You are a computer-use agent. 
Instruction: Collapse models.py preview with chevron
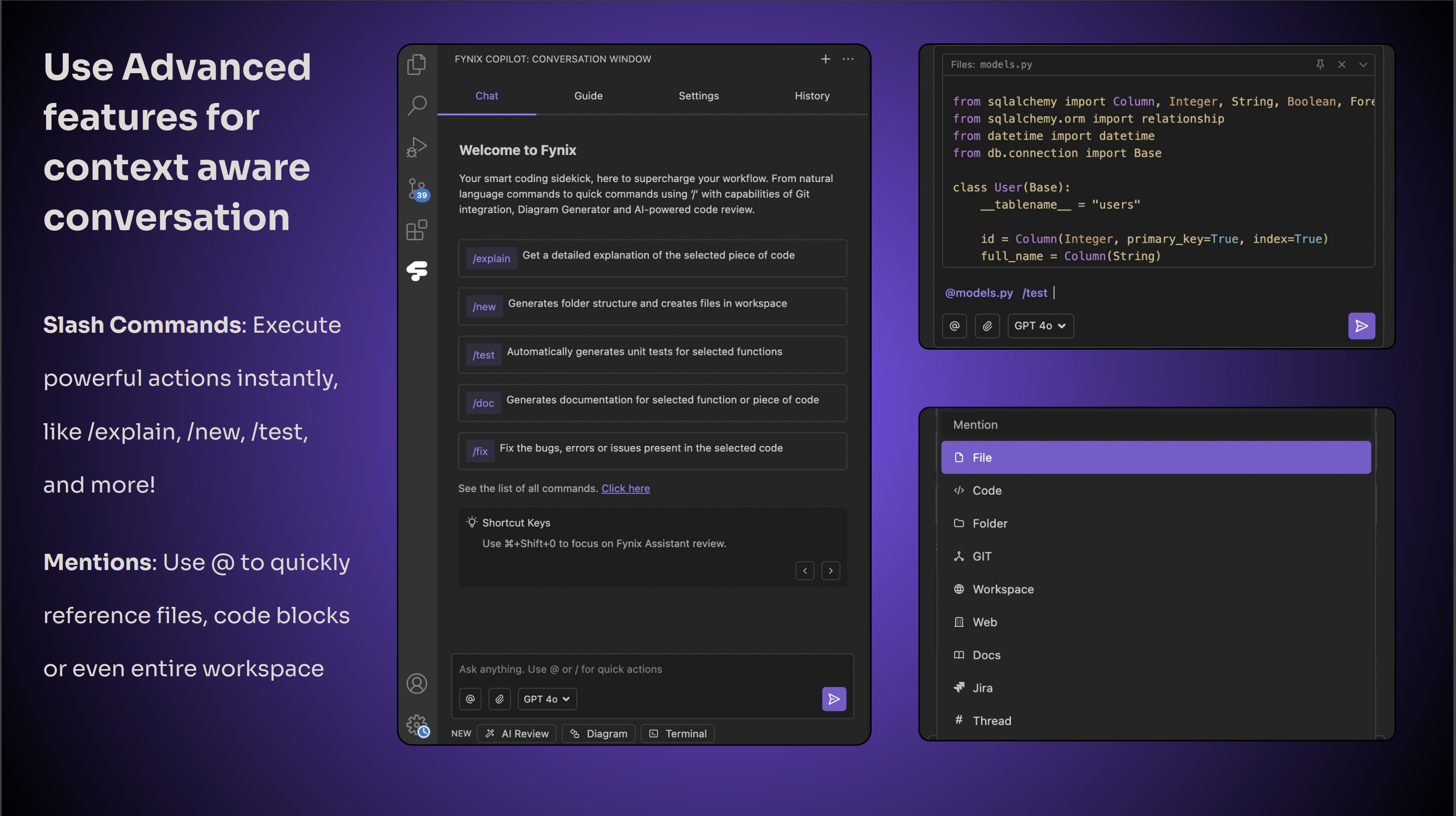tap(1363, 64)
